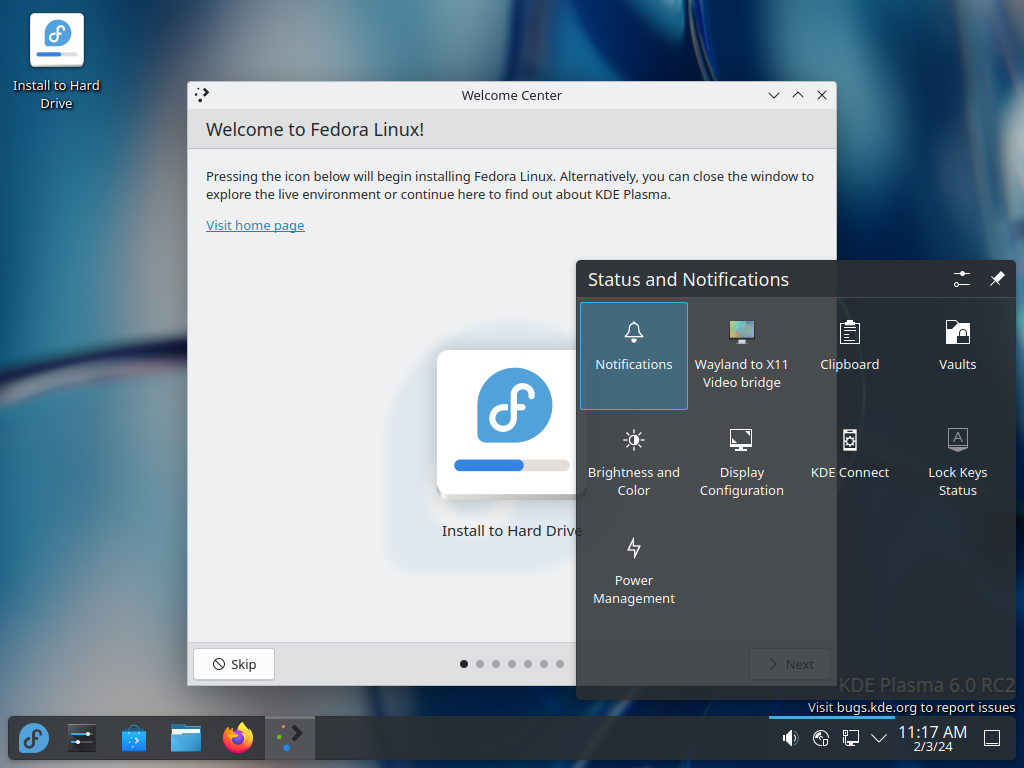Open the KDE Connect tray entry
The image size is (1024, 768).
tap(850, 464)
